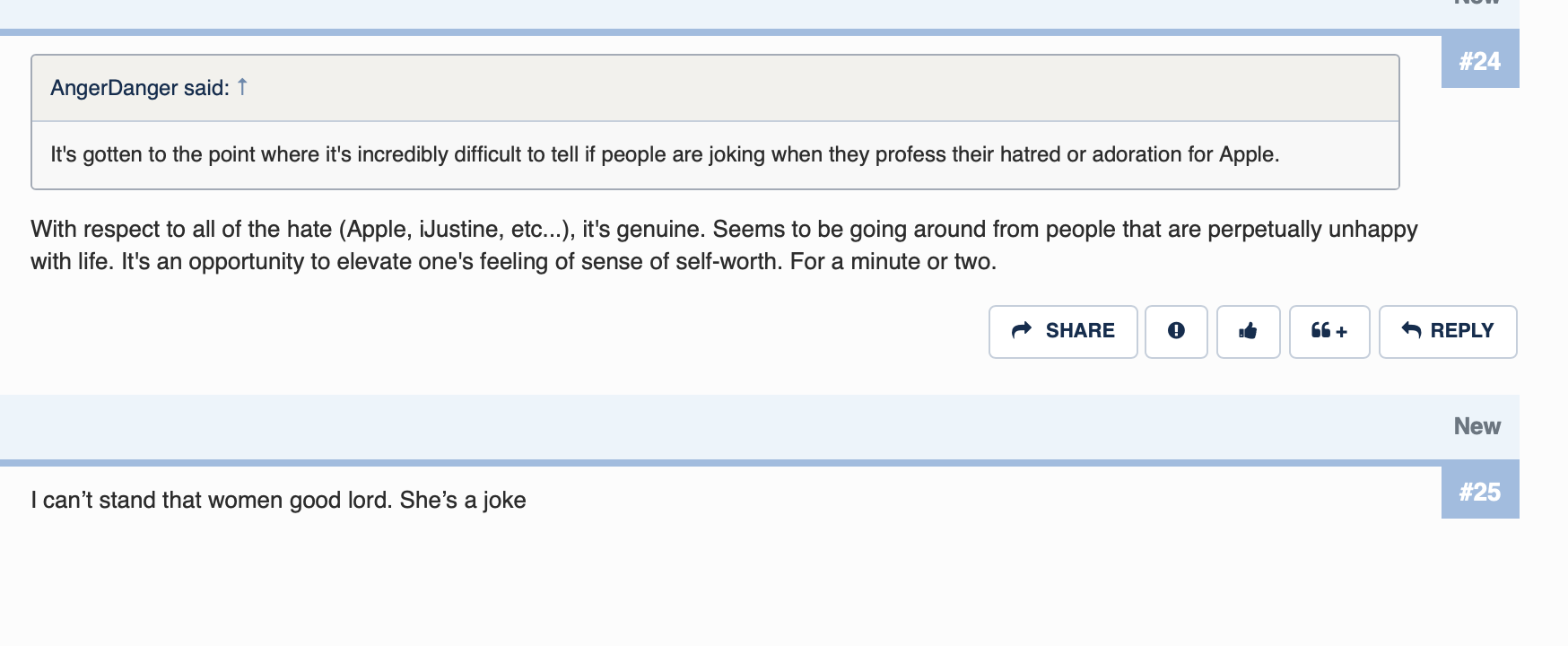Add post #24 to multi-quote
The width and height of the screenshot is (1568, 646).
pos(1328,331)
